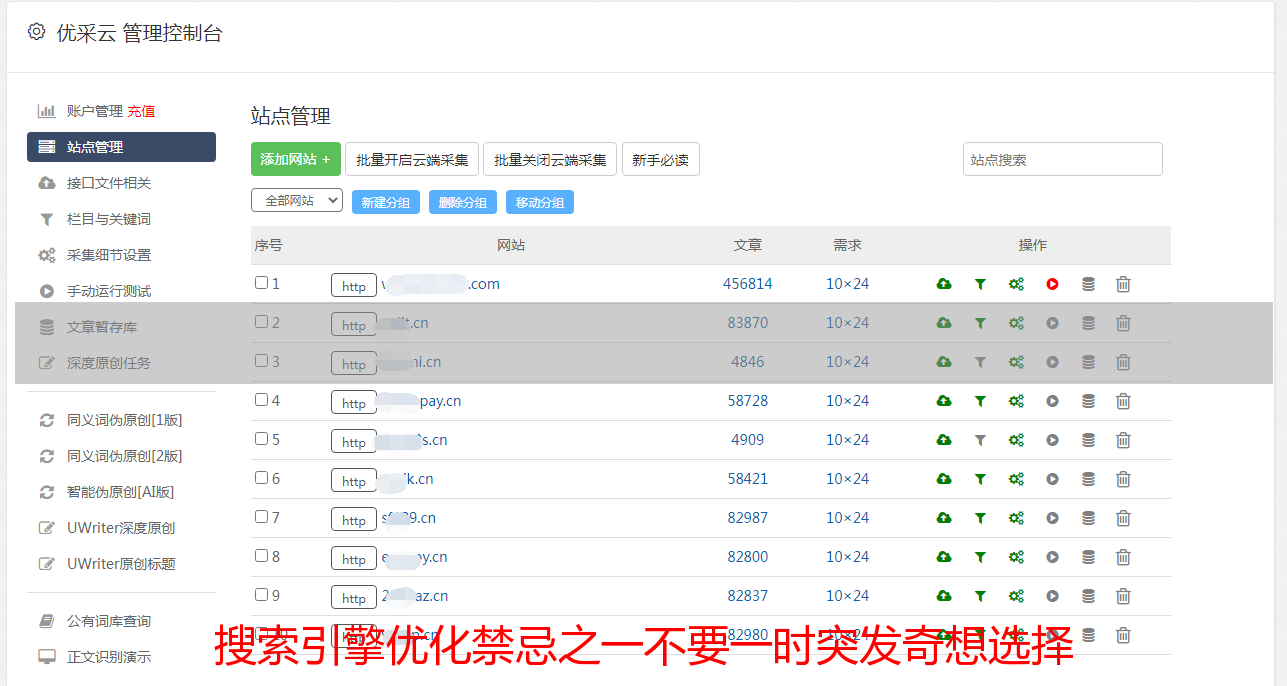Click the green filter icon in row 8

pos(980,557)
